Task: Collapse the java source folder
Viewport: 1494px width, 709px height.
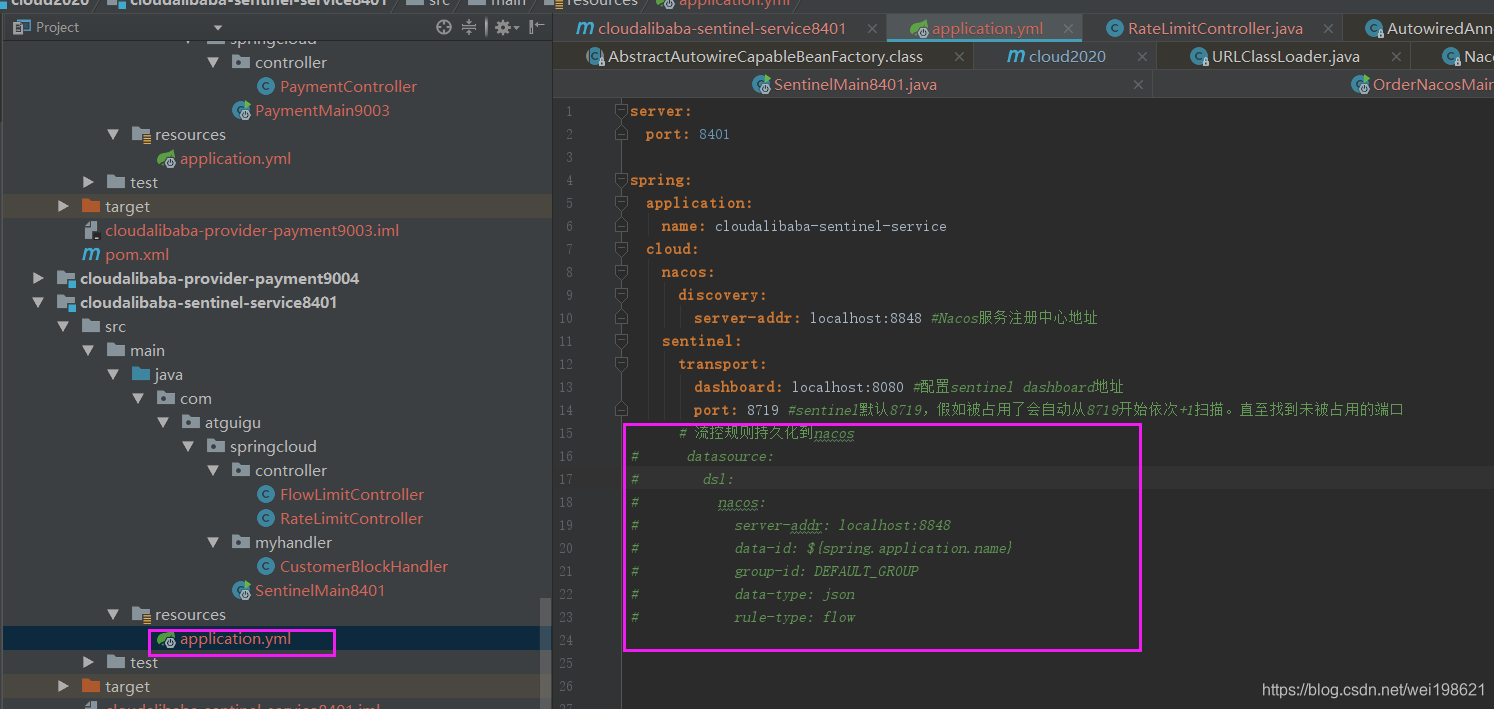Action: [113, 374]
